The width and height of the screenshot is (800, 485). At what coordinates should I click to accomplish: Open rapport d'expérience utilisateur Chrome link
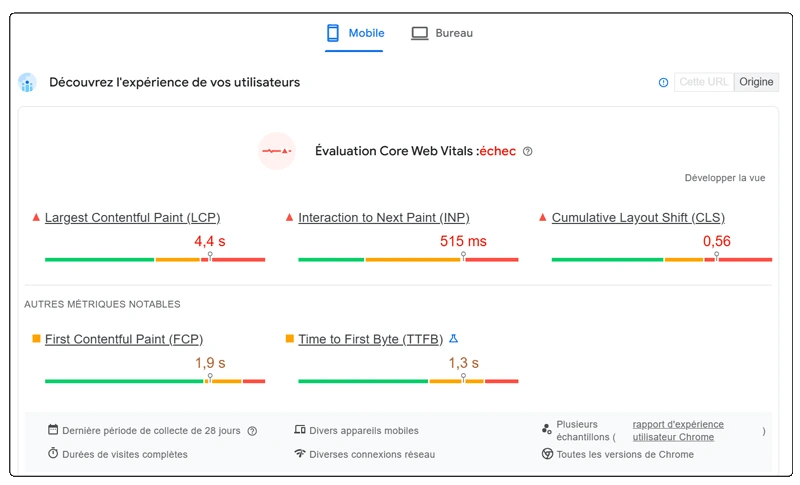point(677,431)
